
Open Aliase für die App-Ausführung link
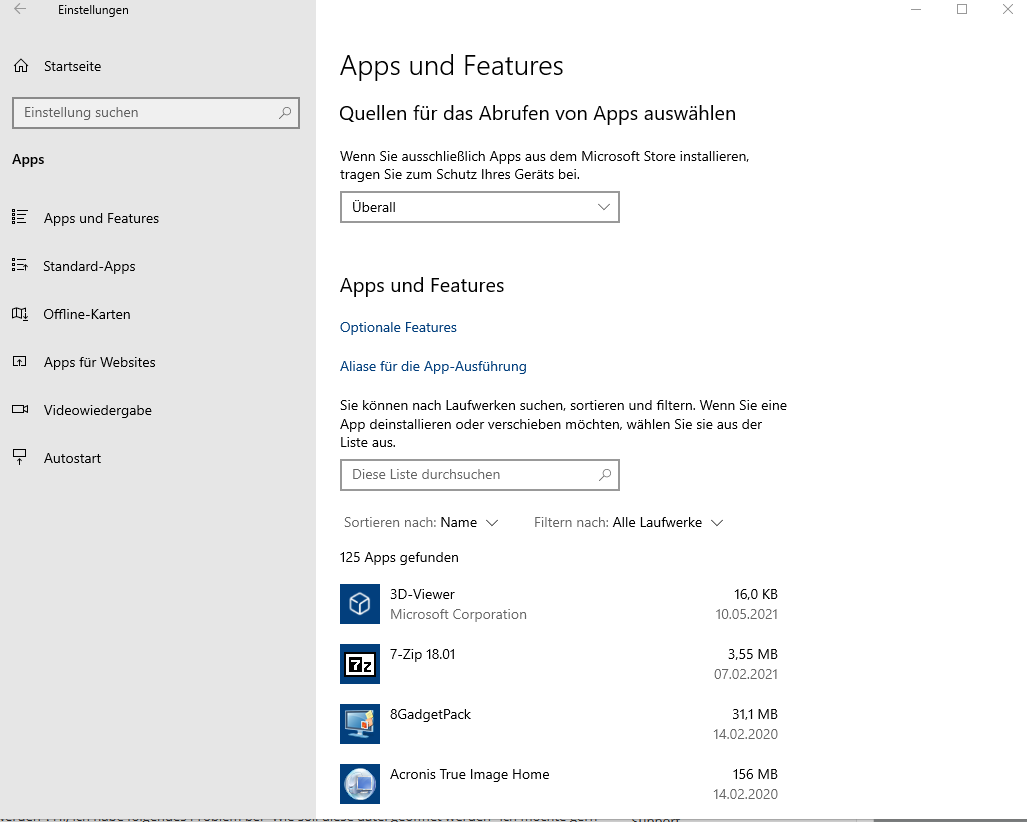pos(433,367)
